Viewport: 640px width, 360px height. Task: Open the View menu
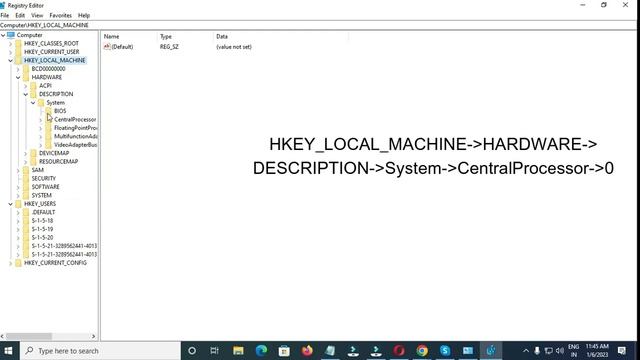pyautogui.click(x=37, y=16)
